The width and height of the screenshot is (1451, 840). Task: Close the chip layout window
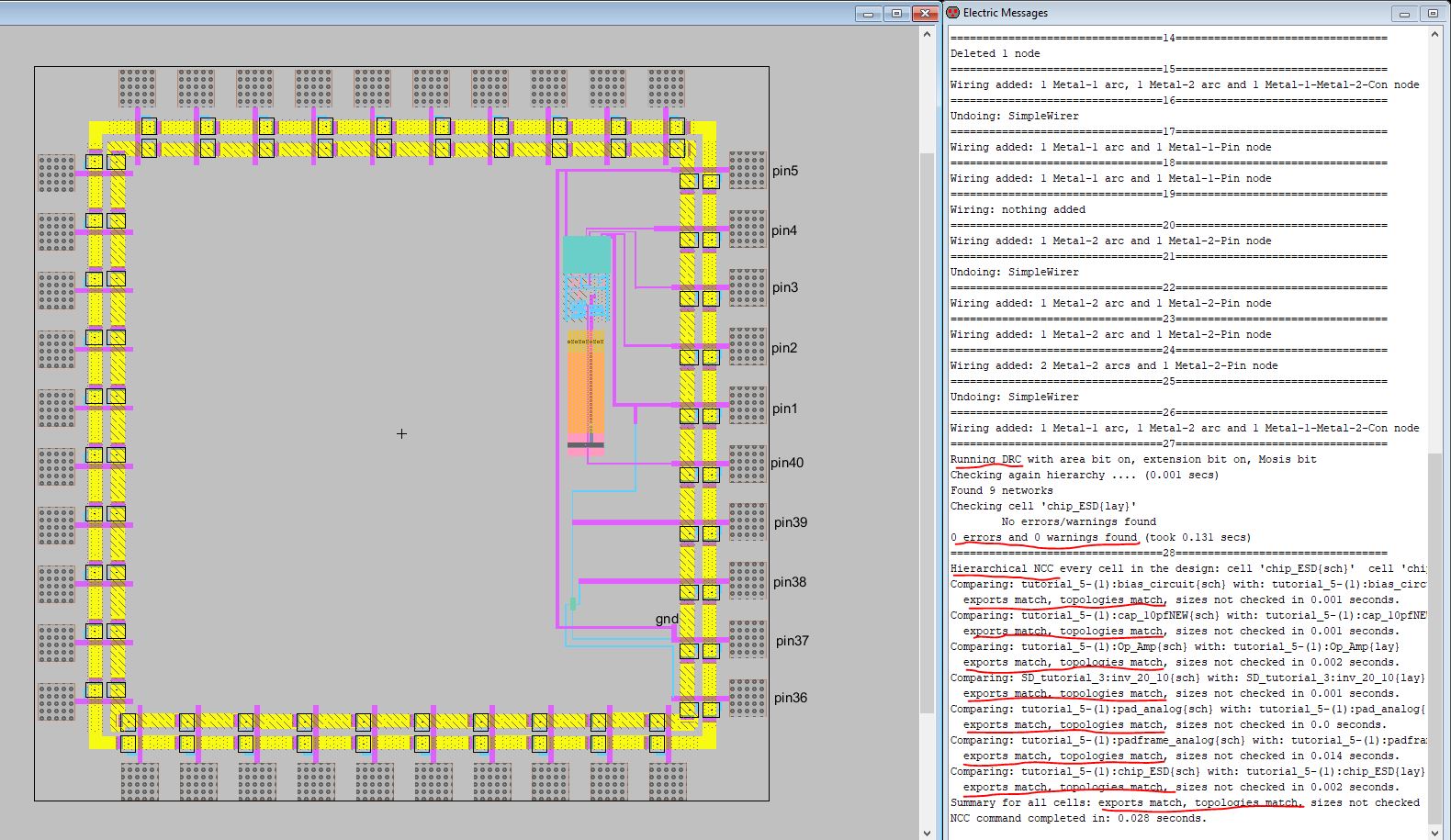pos(925,14)
